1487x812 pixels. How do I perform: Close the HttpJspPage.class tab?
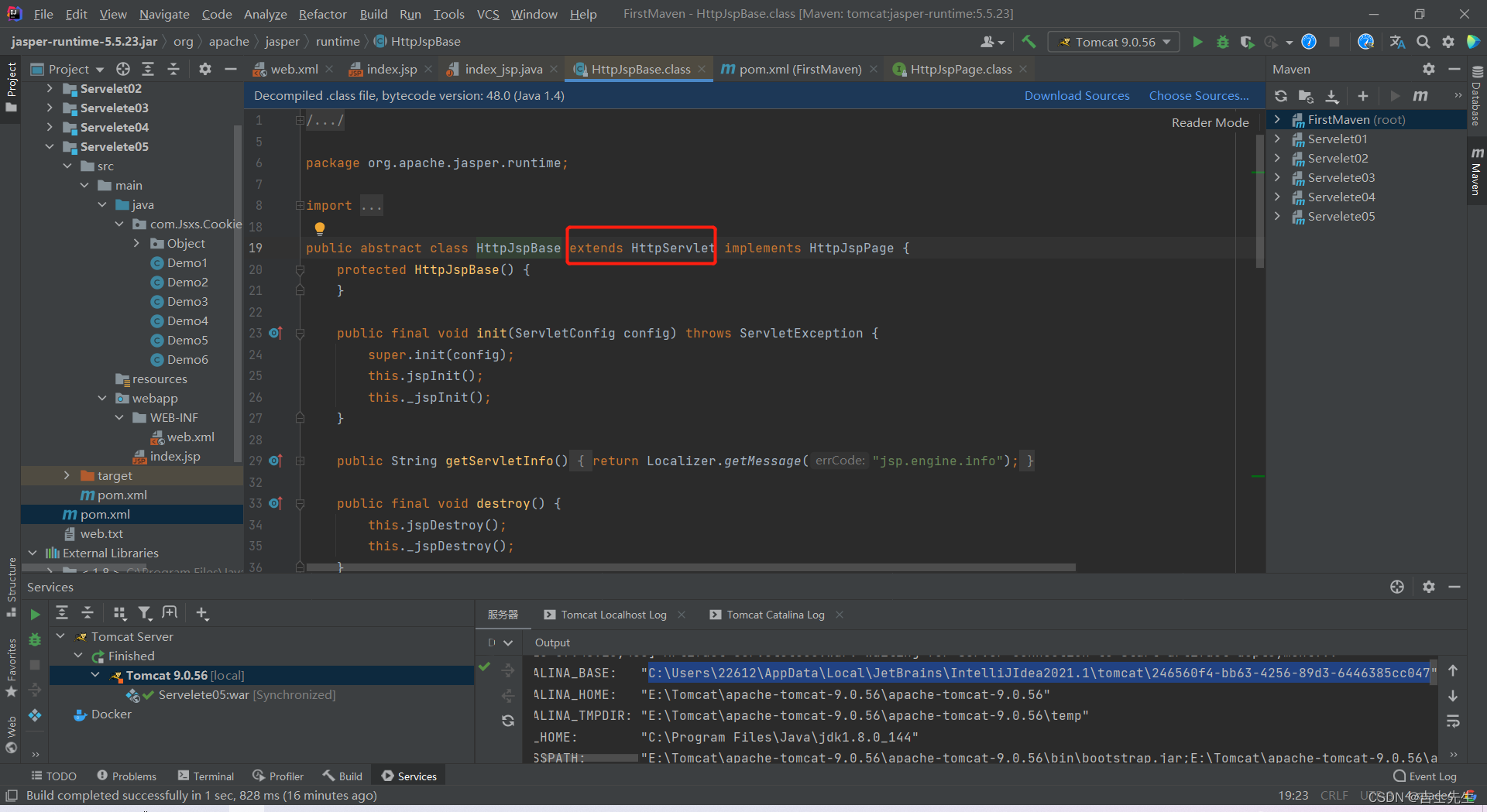(1023, 69)
